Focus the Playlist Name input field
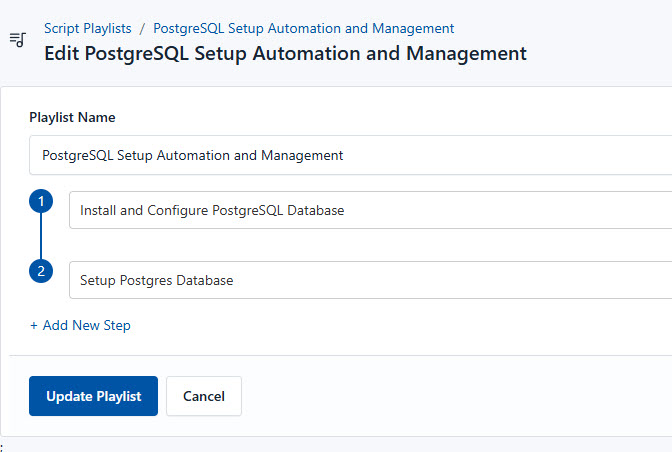Screen dimensions: 672x452 tap(351, 155)
